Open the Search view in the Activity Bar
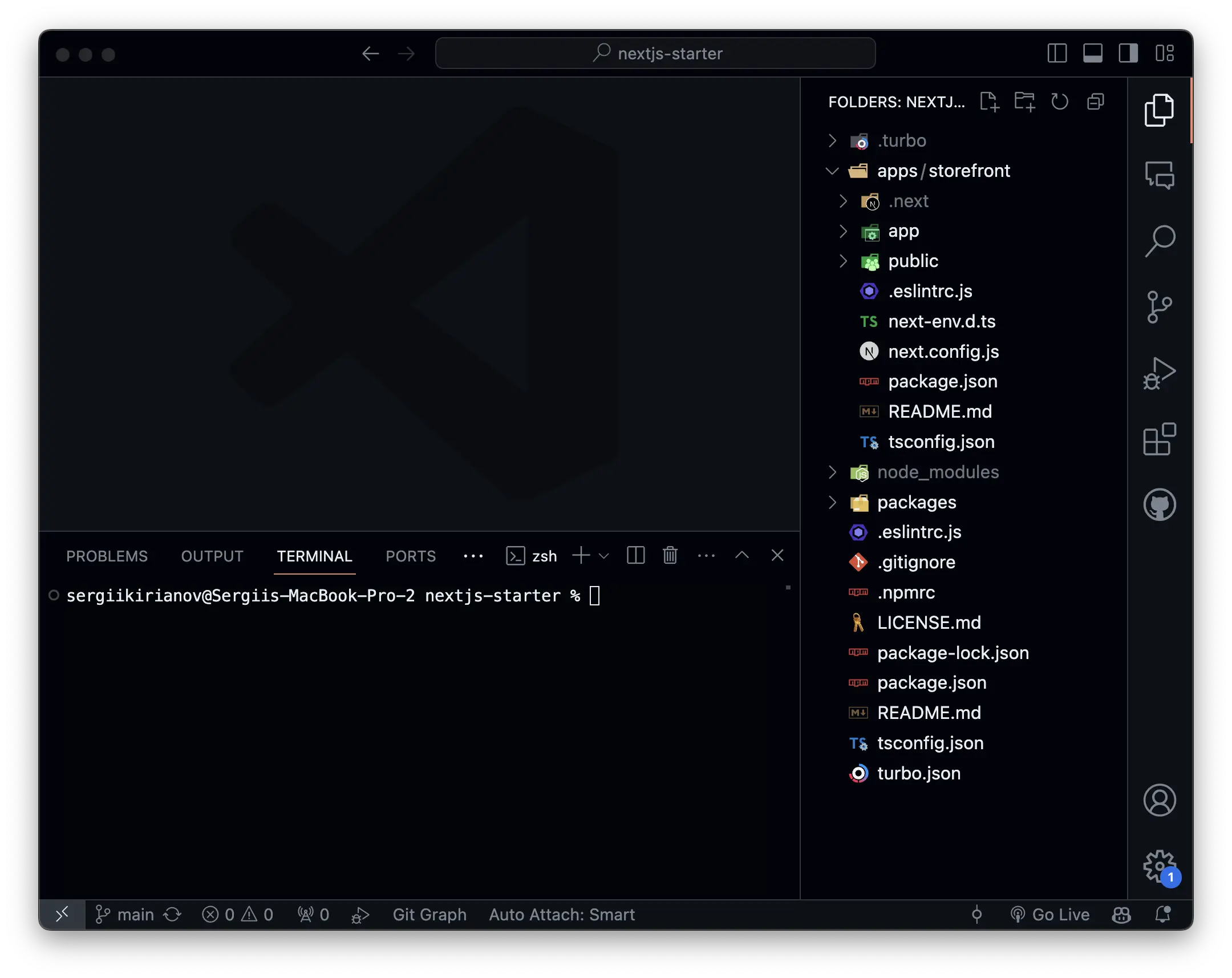1232x978 pixels. tap(1160, 240)
